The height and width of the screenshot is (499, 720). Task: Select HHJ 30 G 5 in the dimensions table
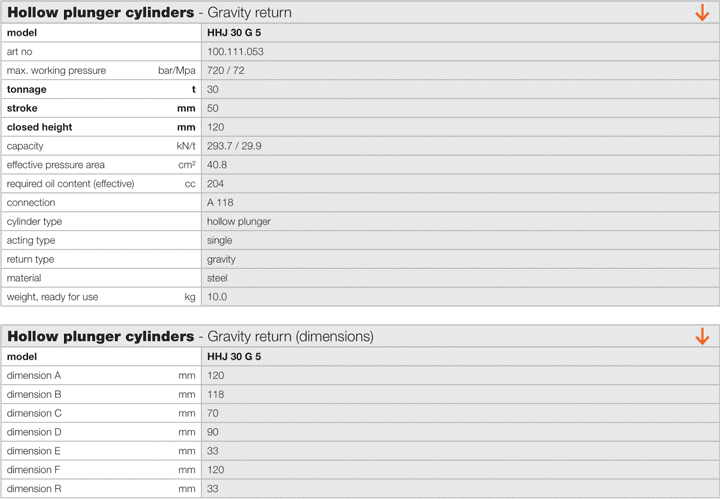234,356
